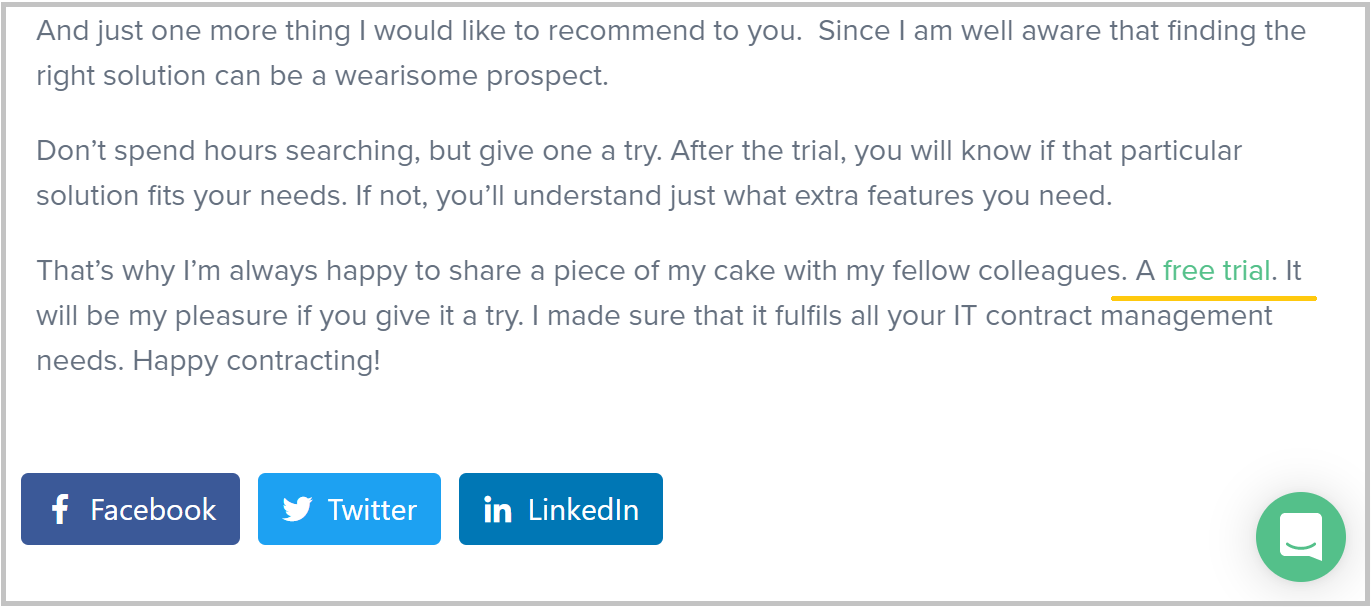Share the article on LinkedIn
Screen dimensions: 1371x607
[560, 509]
